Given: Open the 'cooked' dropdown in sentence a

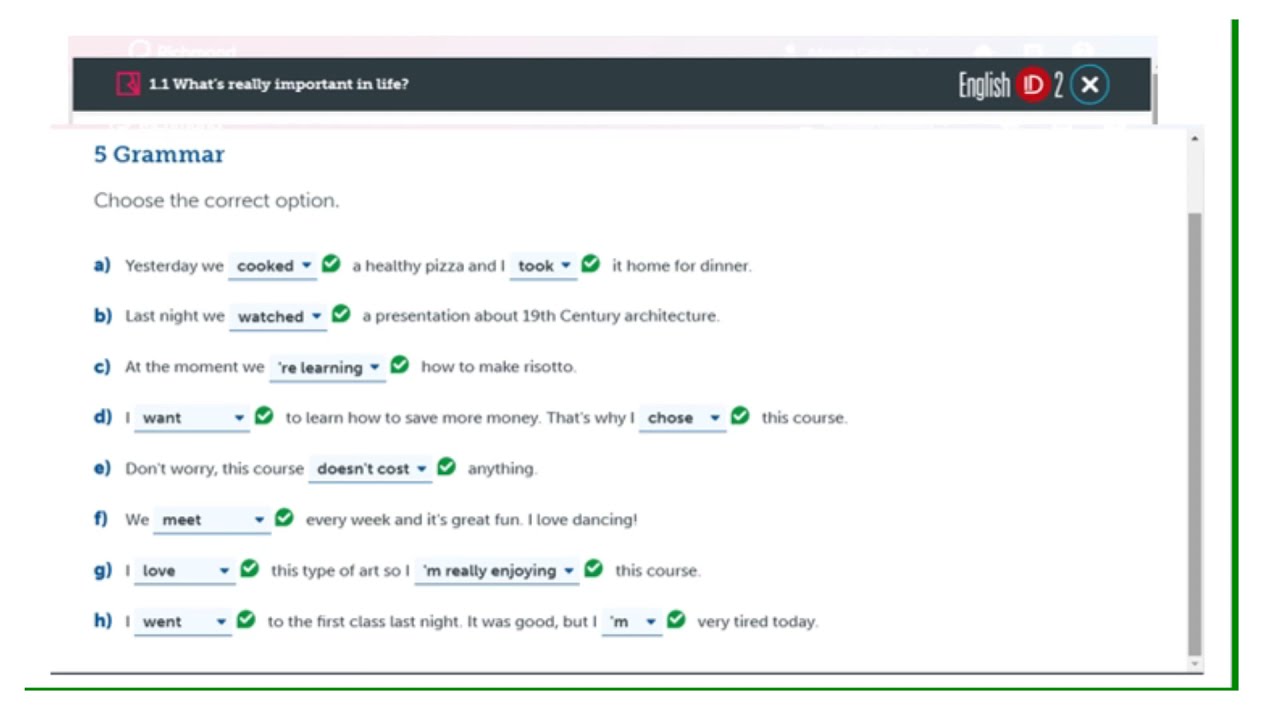Looking at the screenshot, I should coord(274,266).
